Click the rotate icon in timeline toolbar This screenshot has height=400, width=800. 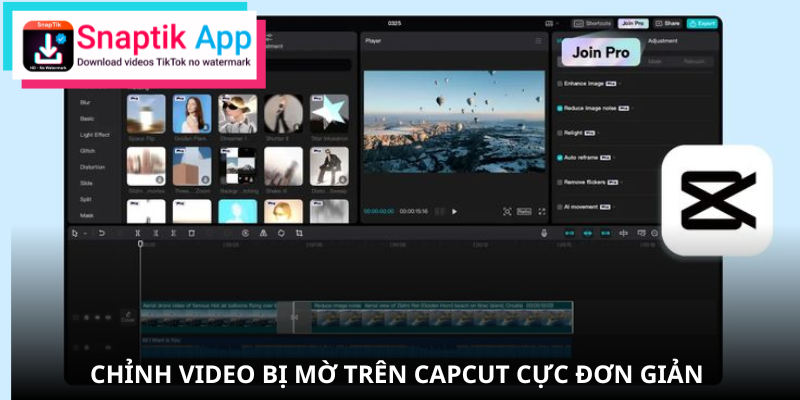coord(281,233)
